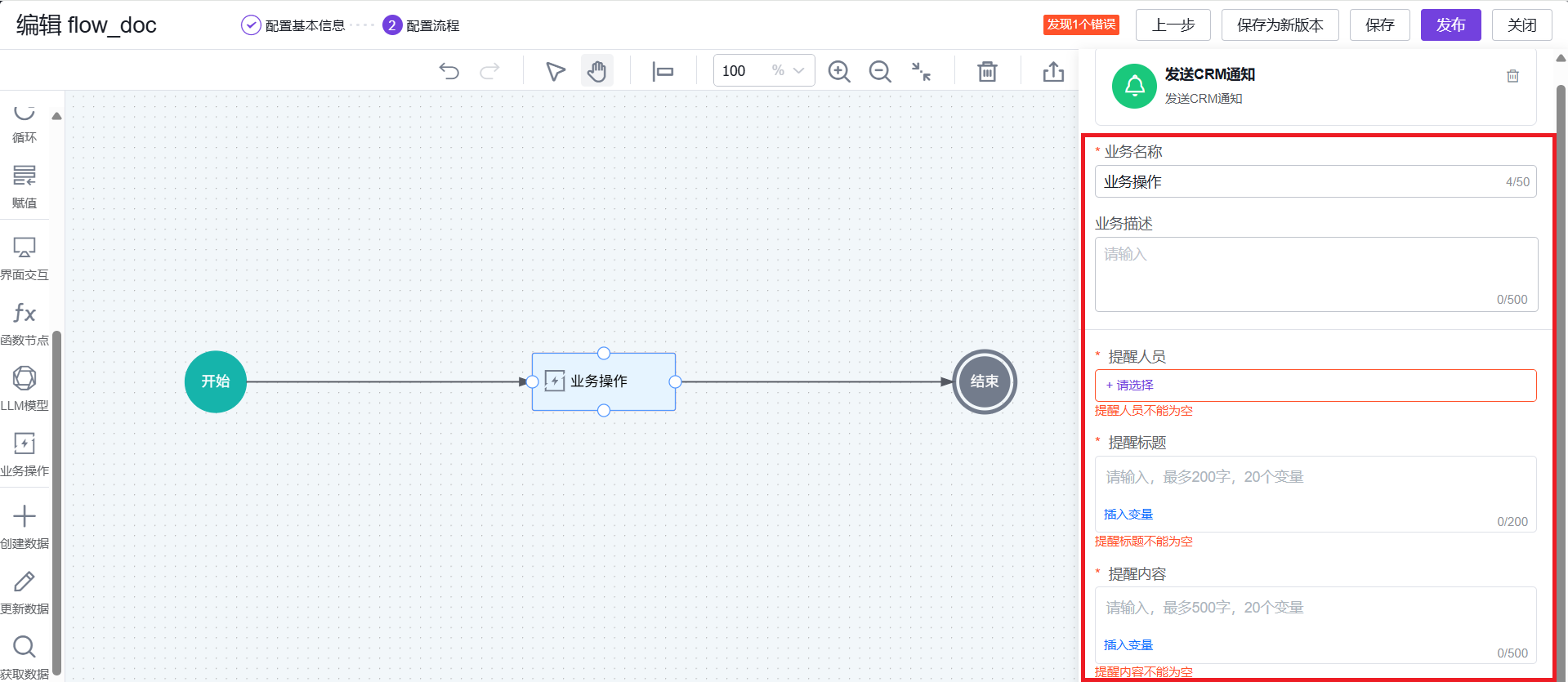Switch to 配置流程 step
Viewport: 1568px width, 682px height.
[x=422, y=25]
